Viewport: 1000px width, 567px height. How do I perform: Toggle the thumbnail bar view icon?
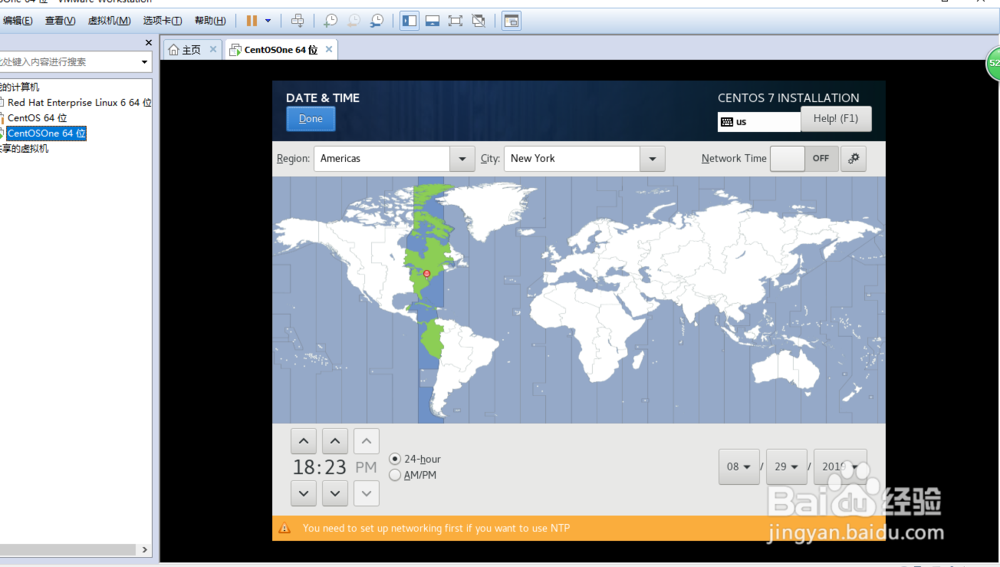(x=432, y=21)
